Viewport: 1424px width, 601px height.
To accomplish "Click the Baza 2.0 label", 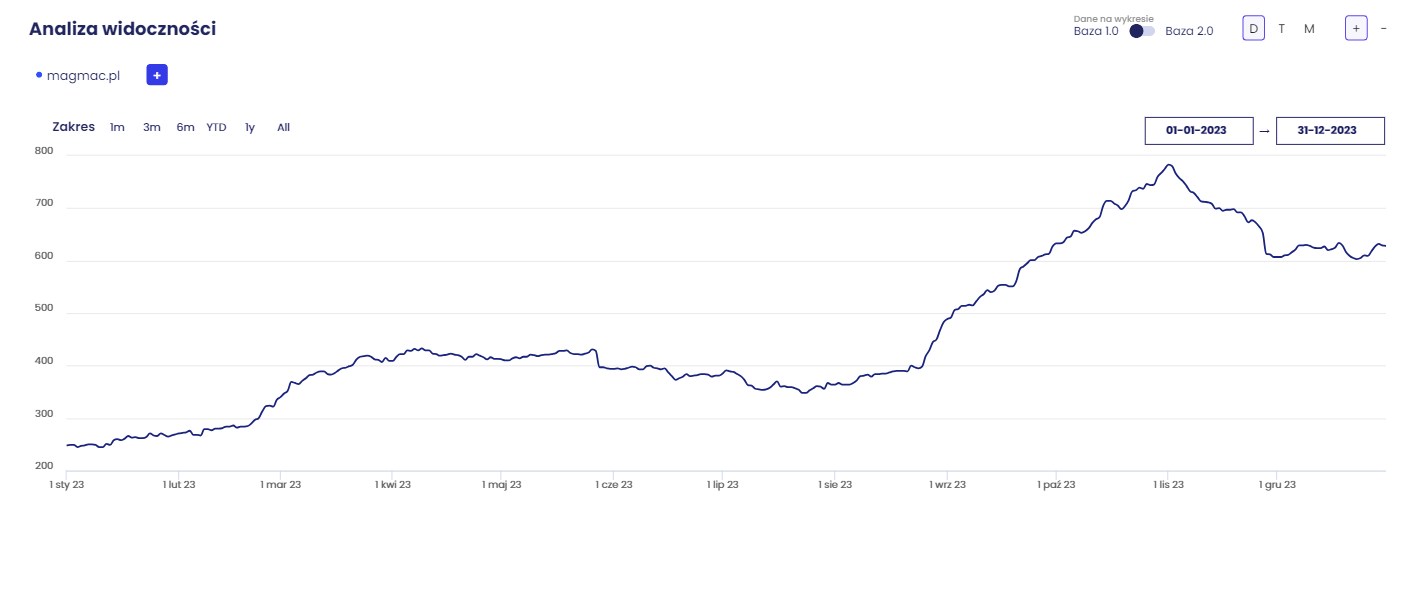I will coord(1189,31).
